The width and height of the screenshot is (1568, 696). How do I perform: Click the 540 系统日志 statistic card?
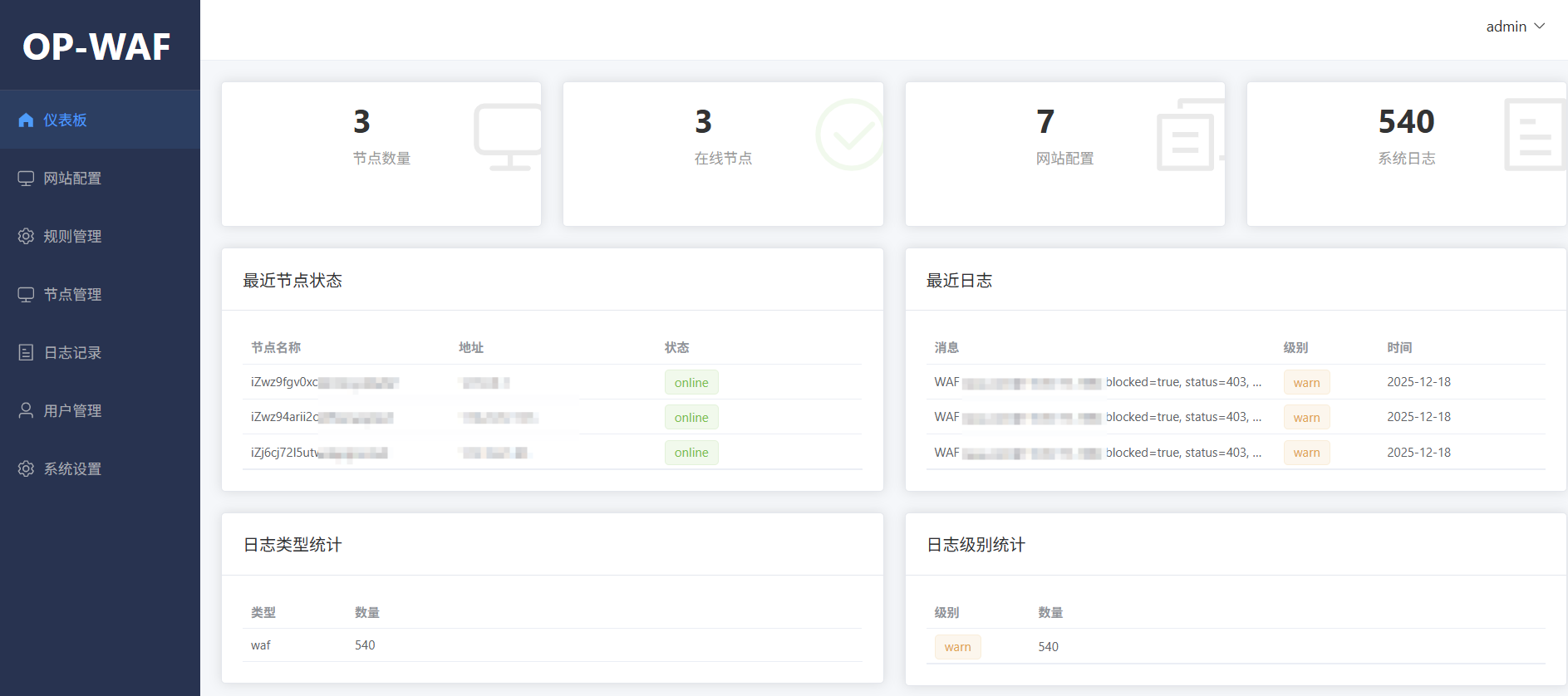point(1406,154)
